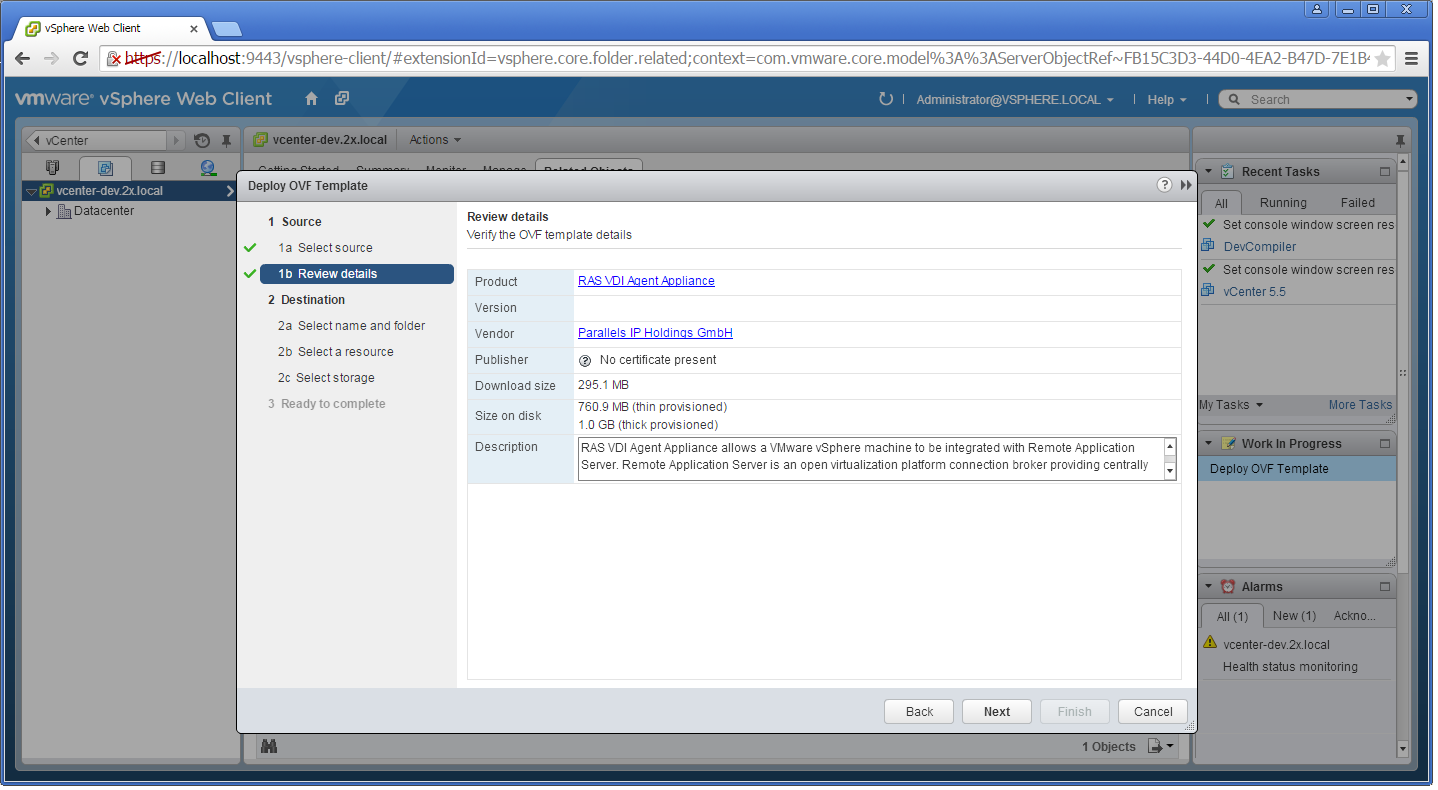Pin the navigator panel
Image resolution: width=1438 pixels, height=790 pixels.
pyautogui.click(x=227, y=141)
